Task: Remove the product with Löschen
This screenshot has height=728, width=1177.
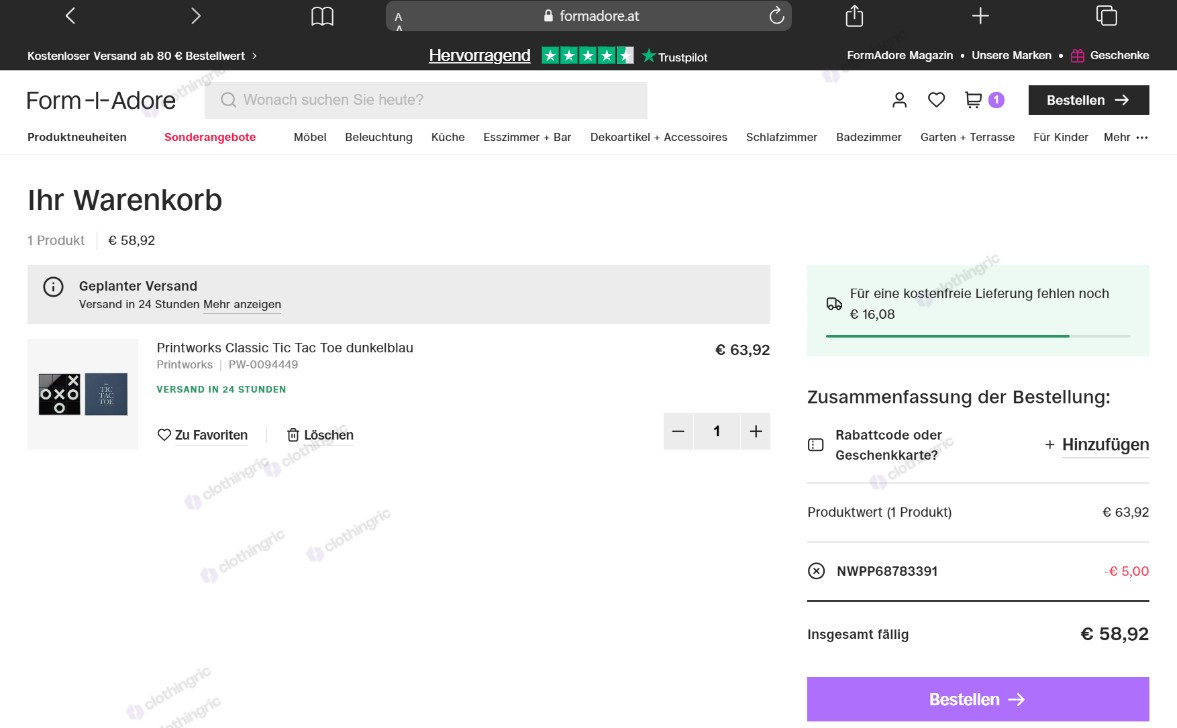Action: click(x=320, y=435)
